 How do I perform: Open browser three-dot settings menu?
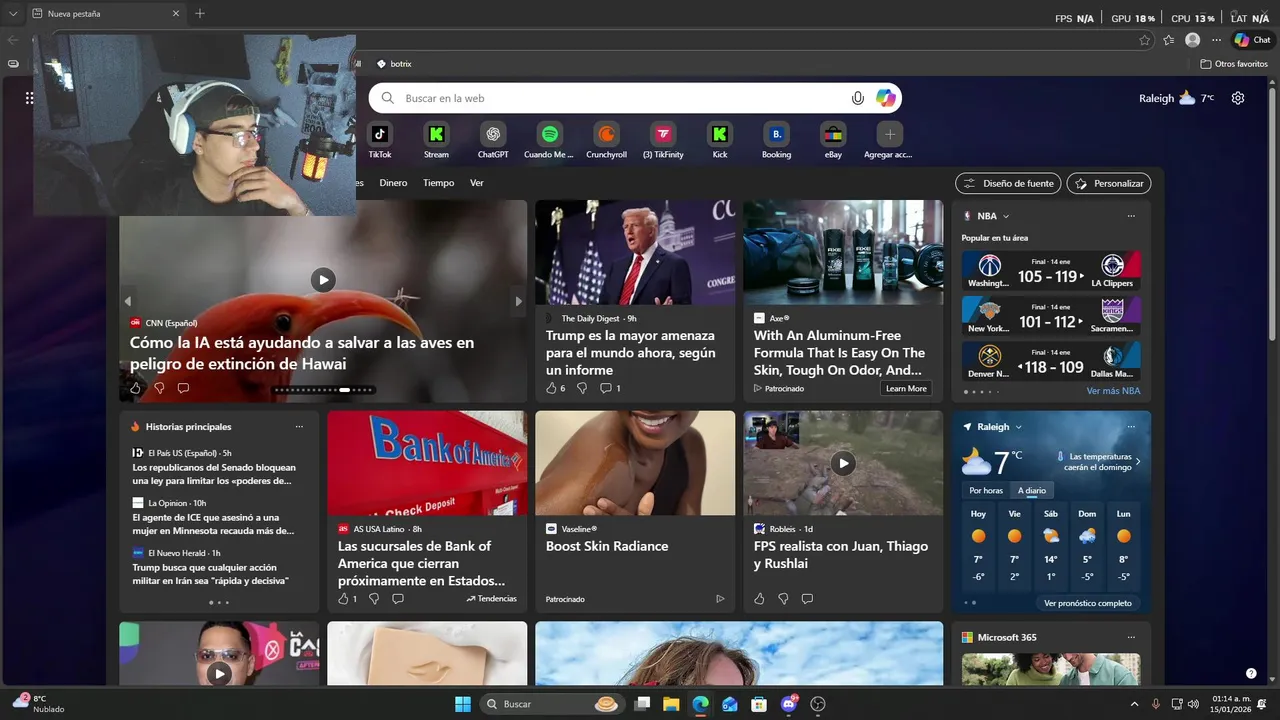1216,40
